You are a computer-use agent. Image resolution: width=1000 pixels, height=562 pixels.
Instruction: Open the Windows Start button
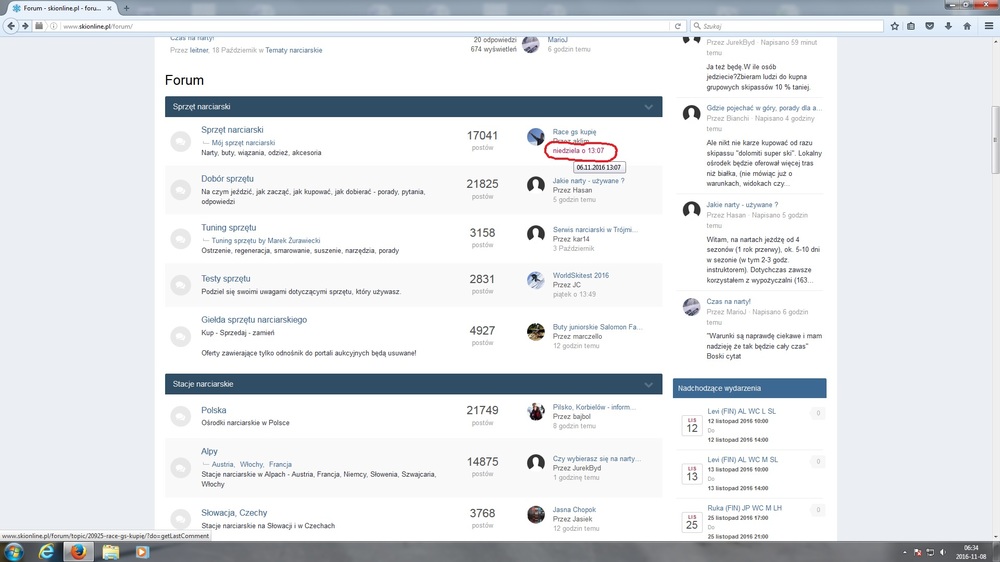pos(14,552)
